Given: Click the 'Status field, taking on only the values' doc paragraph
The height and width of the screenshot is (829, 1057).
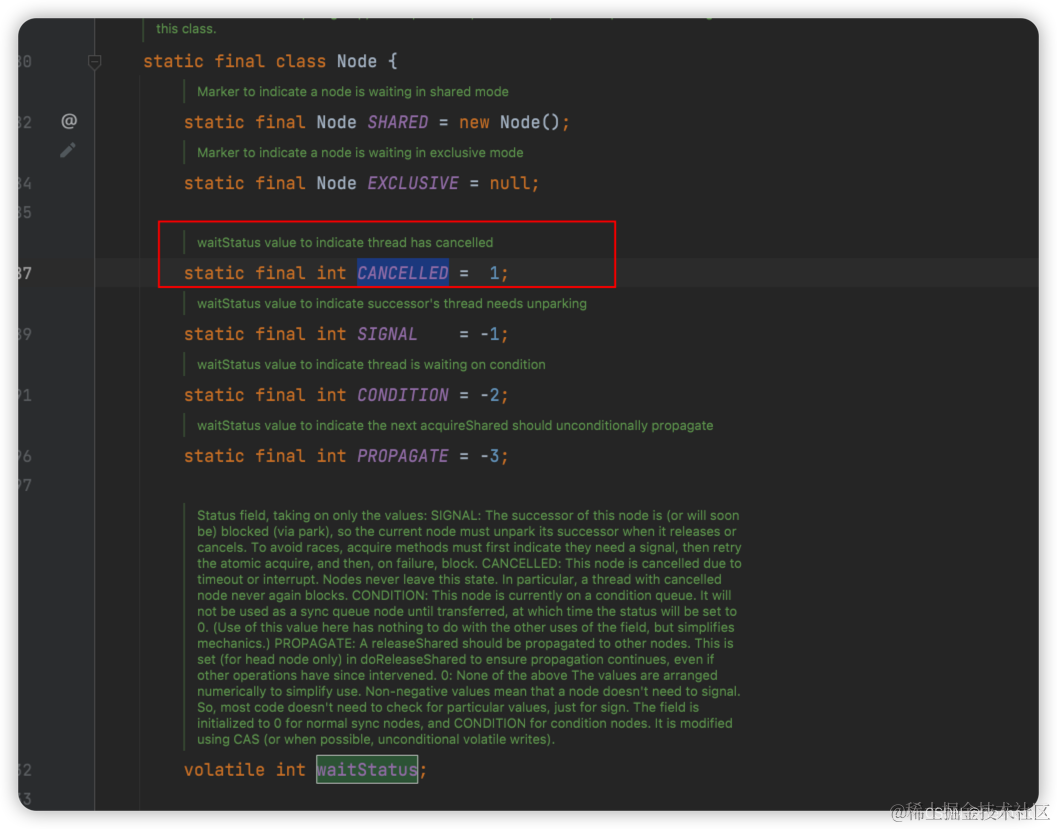Looking at the screenshot, I should (x=469, y=627).
